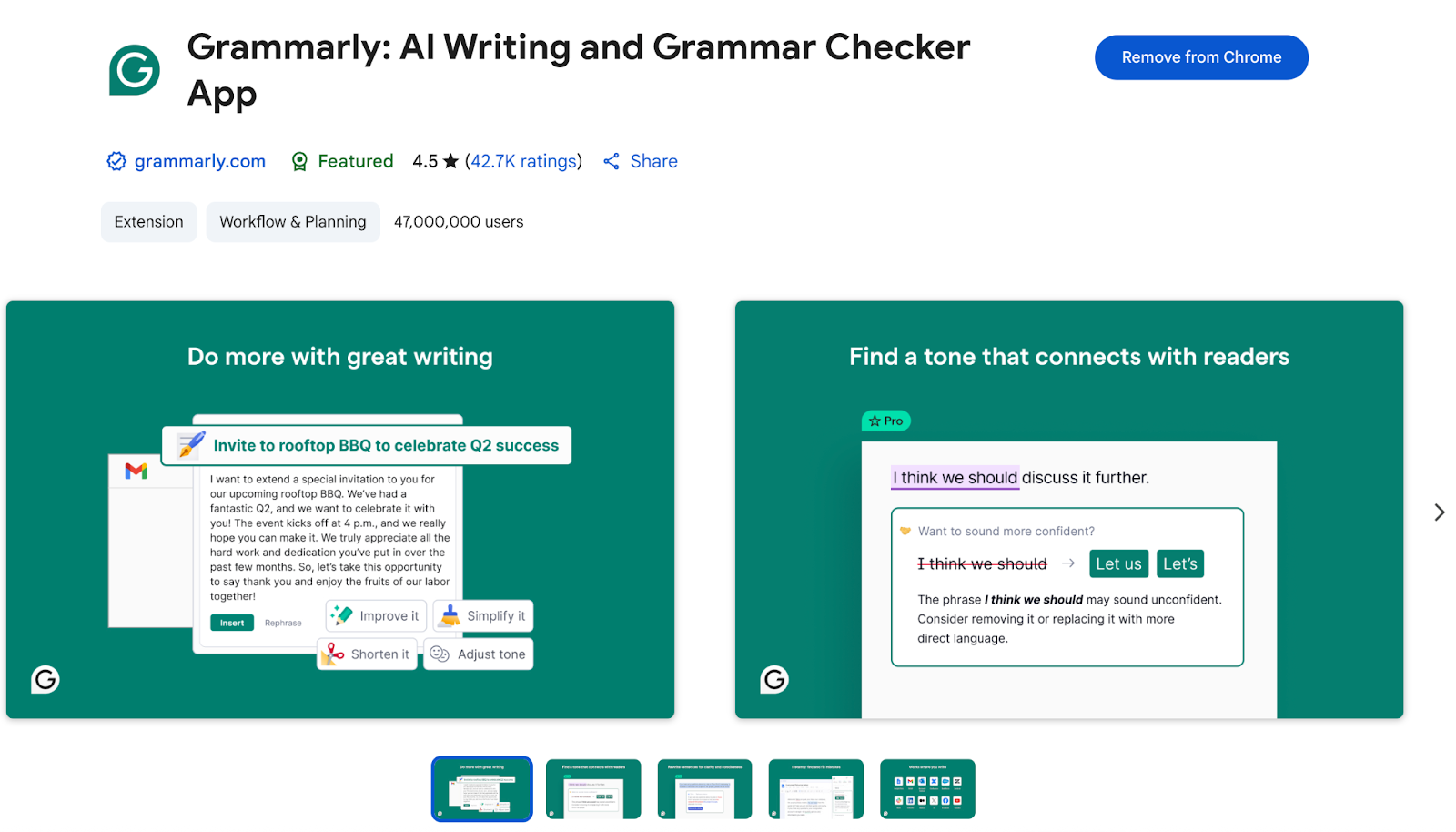Select the Workflow & Planning category chip
This screenshot has height=832, width=1456.
click(292, 222)
